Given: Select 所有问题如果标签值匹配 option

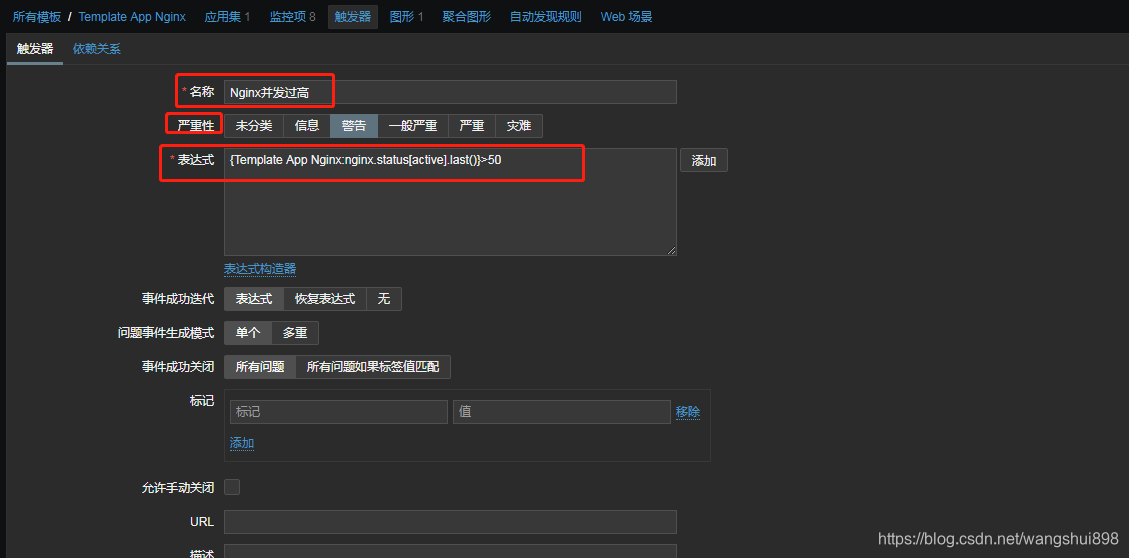Looking at the screenshot, I should tap(373, 366).
